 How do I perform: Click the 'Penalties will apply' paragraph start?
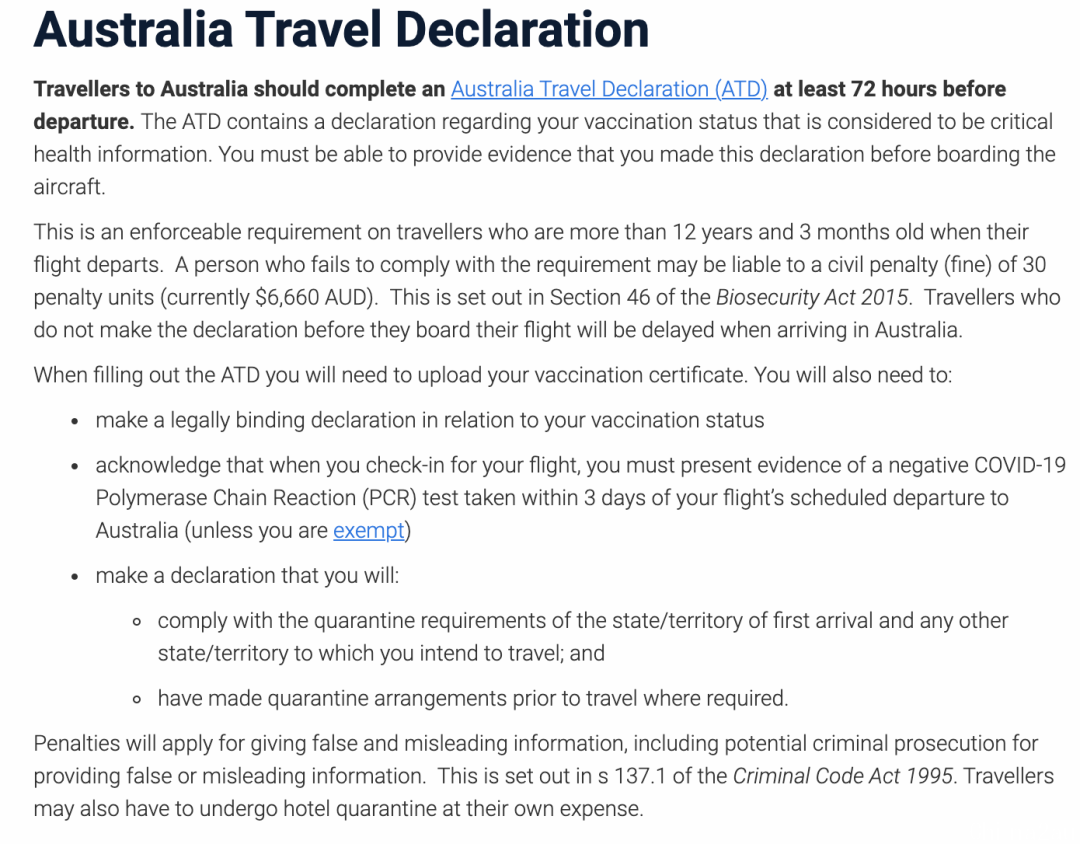[138, 743]
